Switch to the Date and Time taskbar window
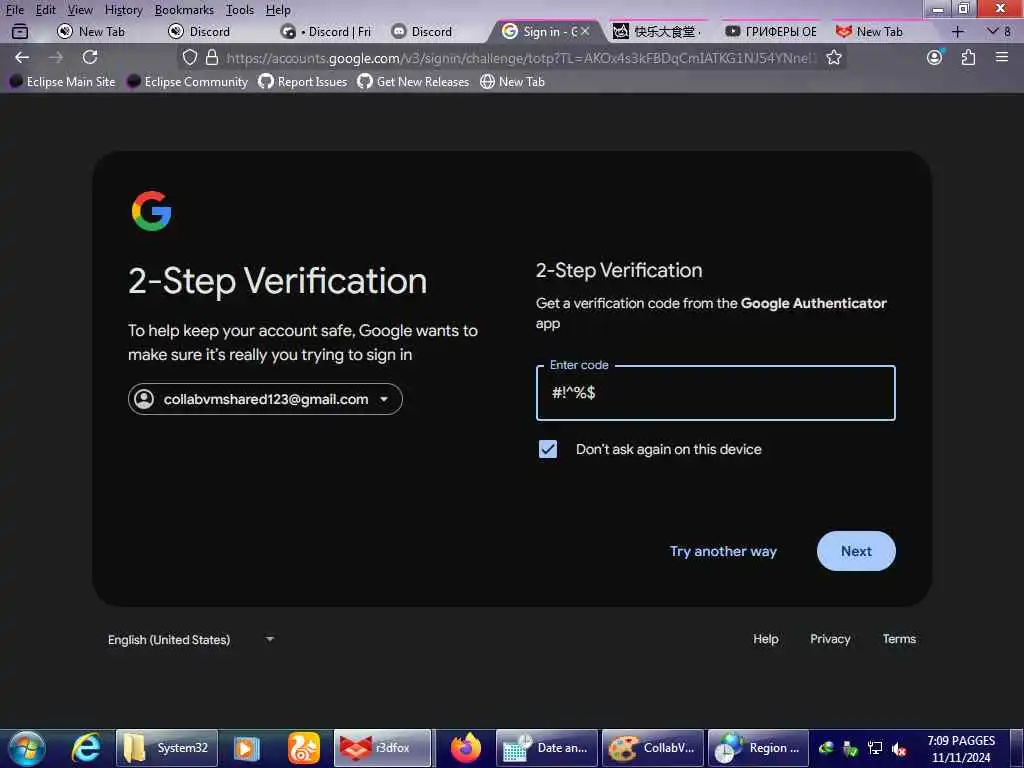 point(547,748)
